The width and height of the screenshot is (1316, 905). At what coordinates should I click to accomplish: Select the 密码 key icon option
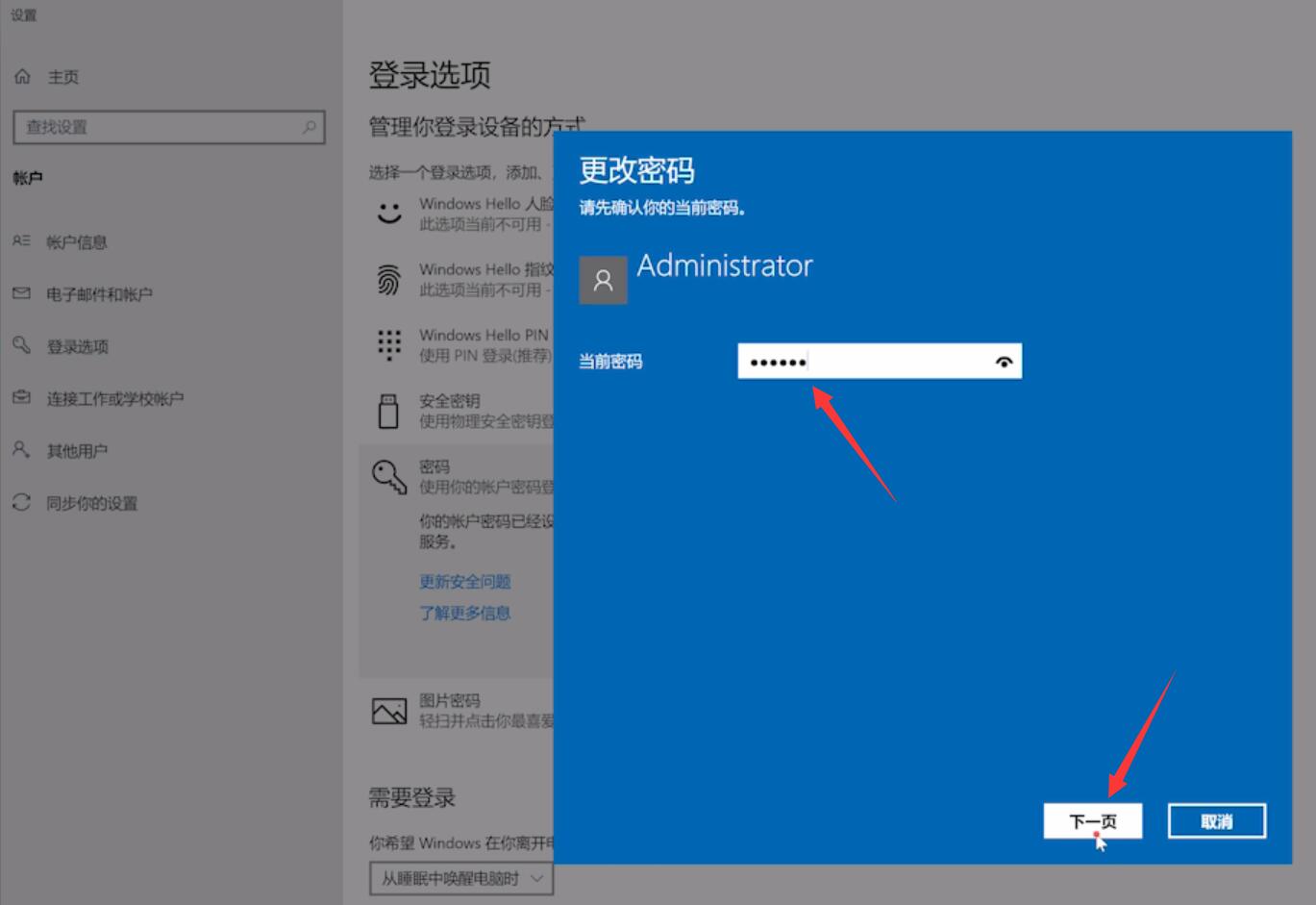pyautogui.click(x=389, y=476)
